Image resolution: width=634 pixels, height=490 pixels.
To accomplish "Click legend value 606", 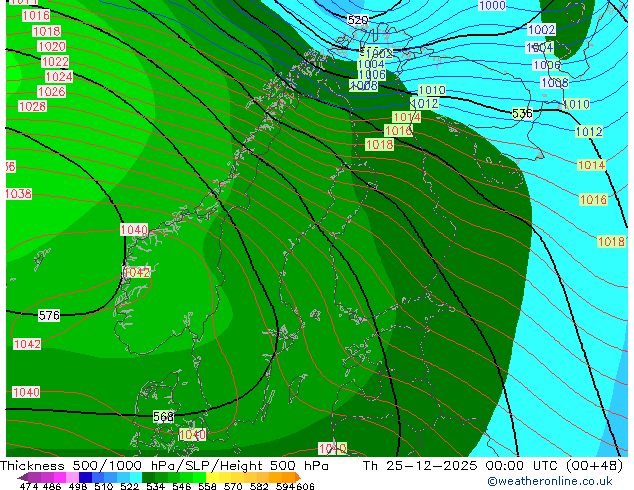I will 305,487.
